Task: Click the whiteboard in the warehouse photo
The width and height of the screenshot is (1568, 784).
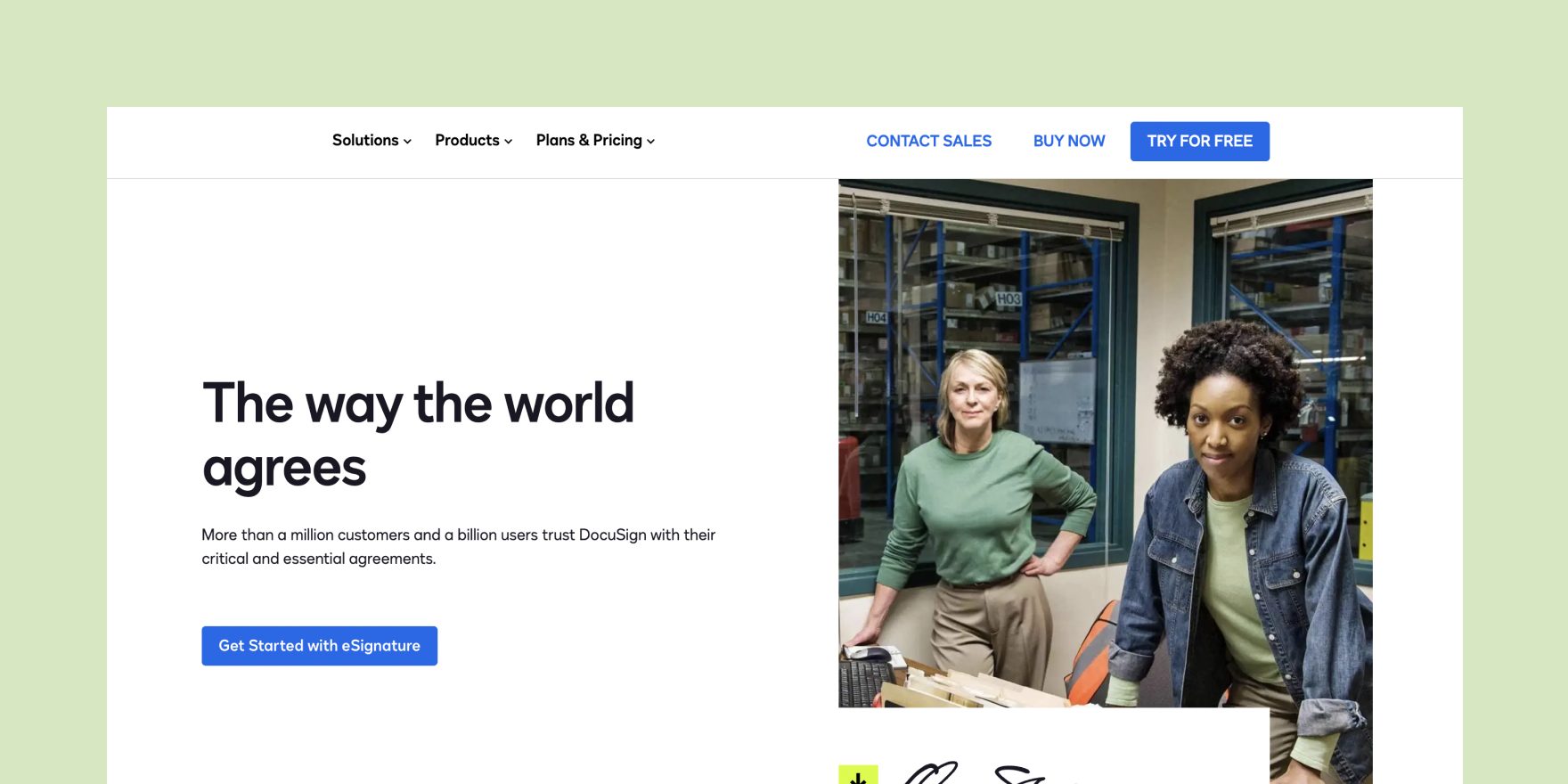Action: (1058, 401)
